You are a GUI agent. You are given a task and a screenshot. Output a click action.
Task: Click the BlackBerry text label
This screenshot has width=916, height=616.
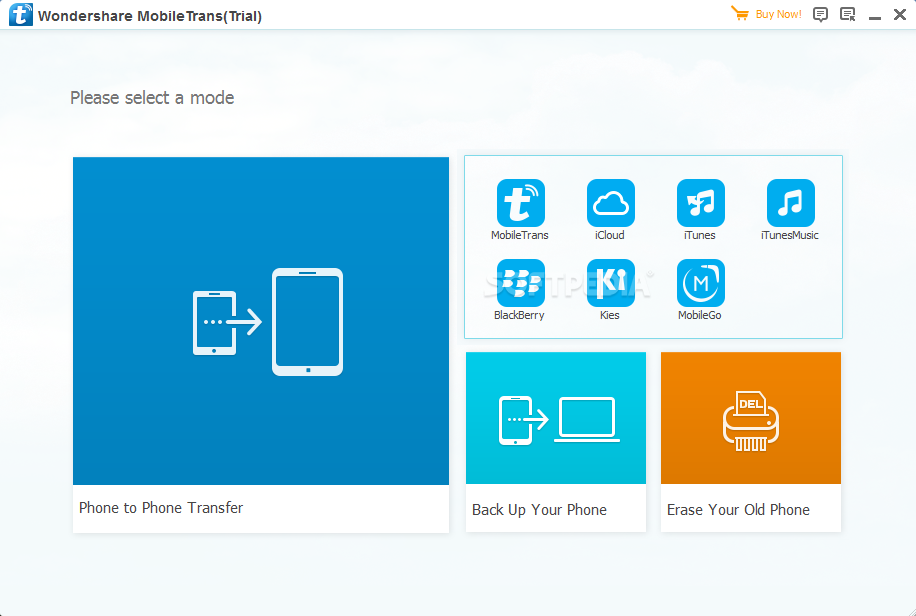coord(519,315)
